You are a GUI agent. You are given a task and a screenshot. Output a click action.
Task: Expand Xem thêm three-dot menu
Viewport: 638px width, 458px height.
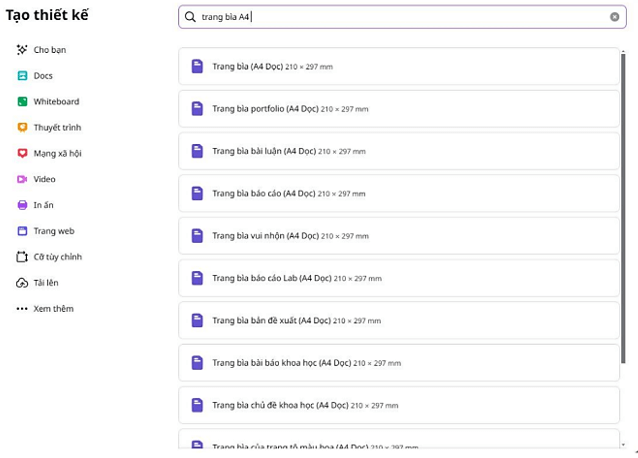[22, 309]
